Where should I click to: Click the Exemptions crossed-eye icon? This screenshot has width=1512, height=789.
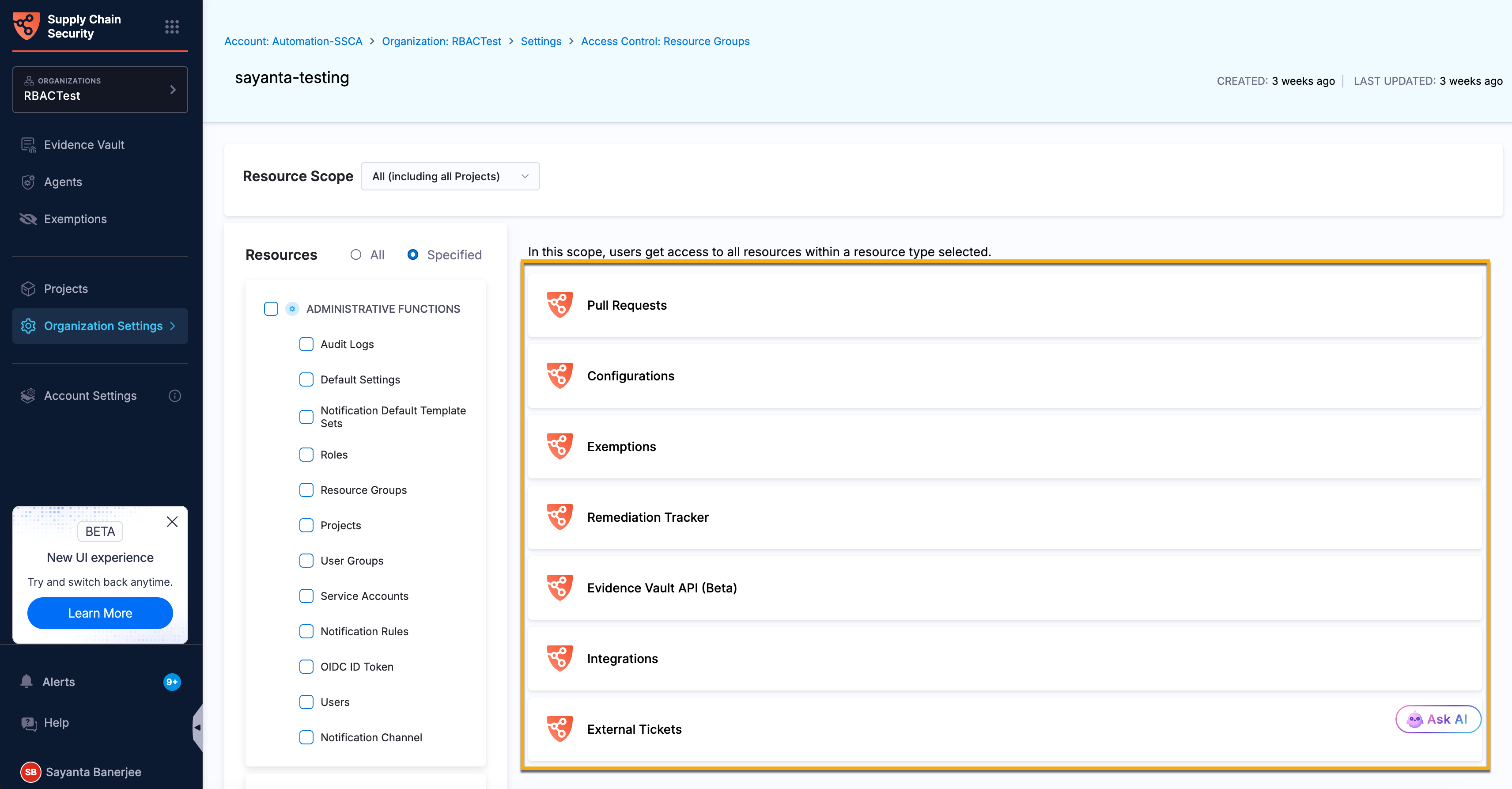[28, 219]
